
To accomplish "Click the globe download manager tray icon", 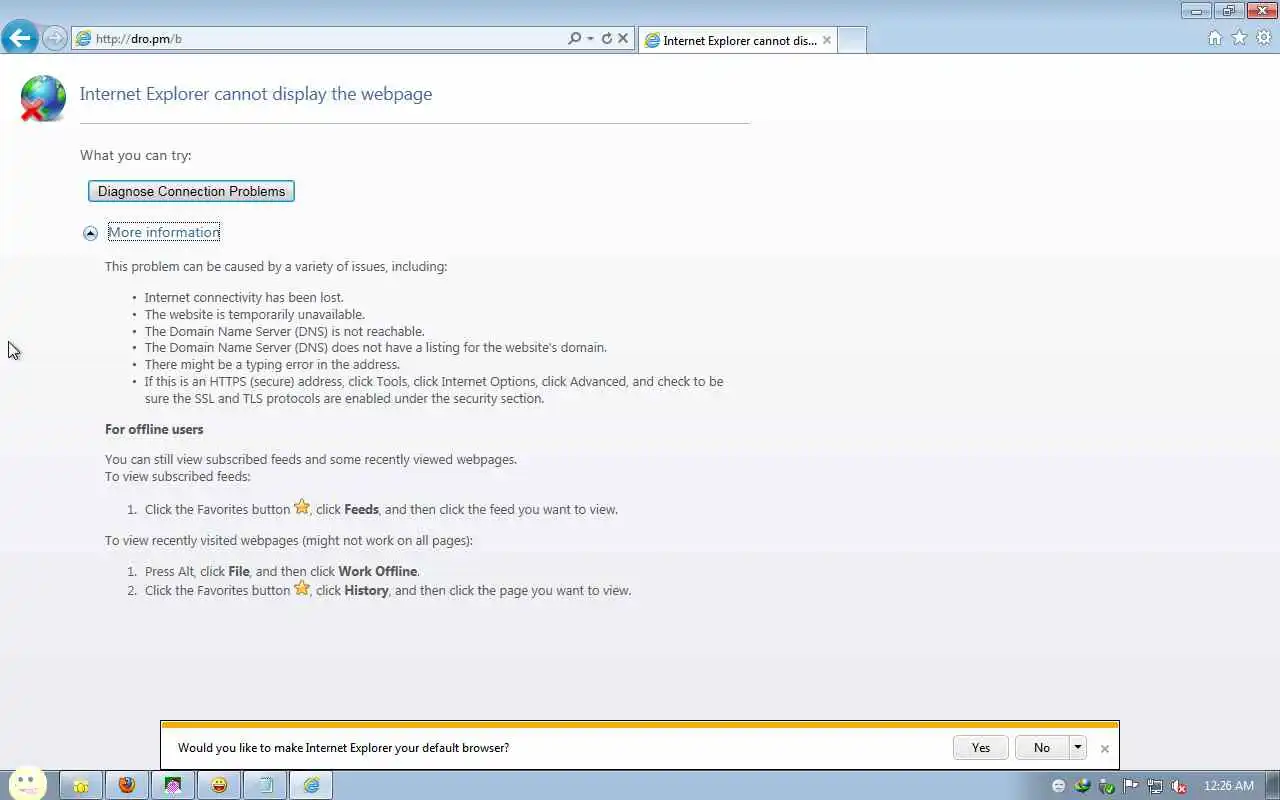I will pos(1082,786).
